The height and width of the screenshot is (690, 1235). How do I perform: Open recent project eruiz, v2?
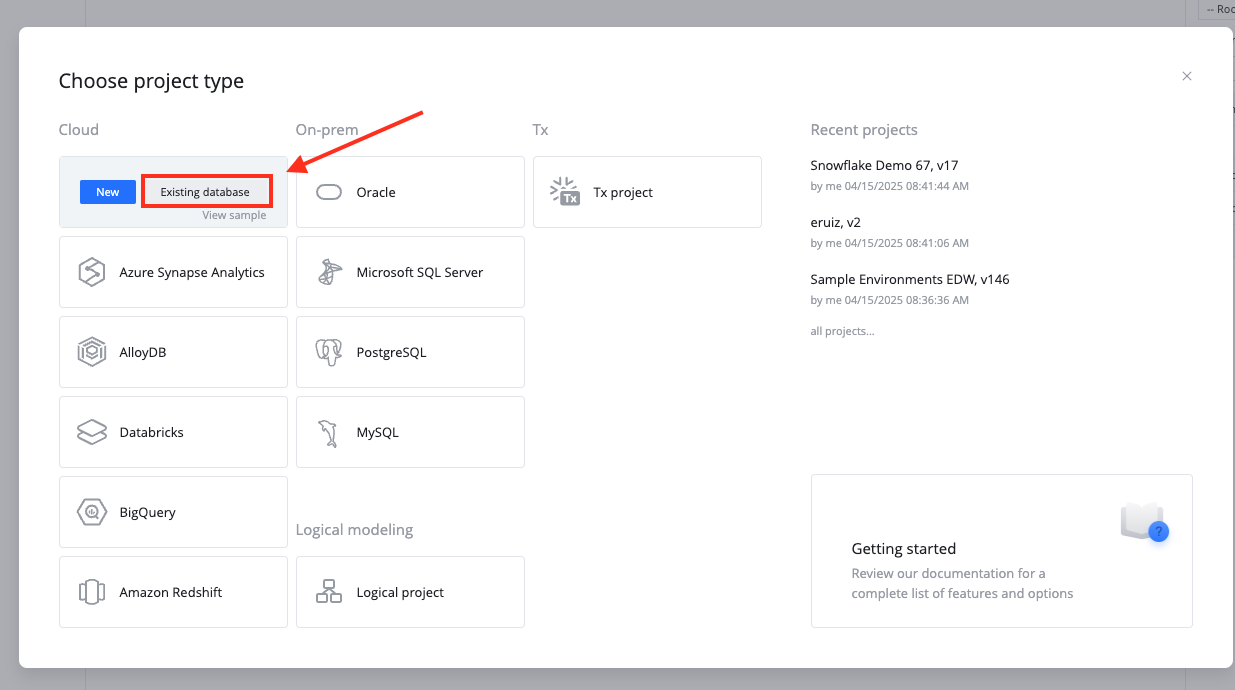coord(836,221)
